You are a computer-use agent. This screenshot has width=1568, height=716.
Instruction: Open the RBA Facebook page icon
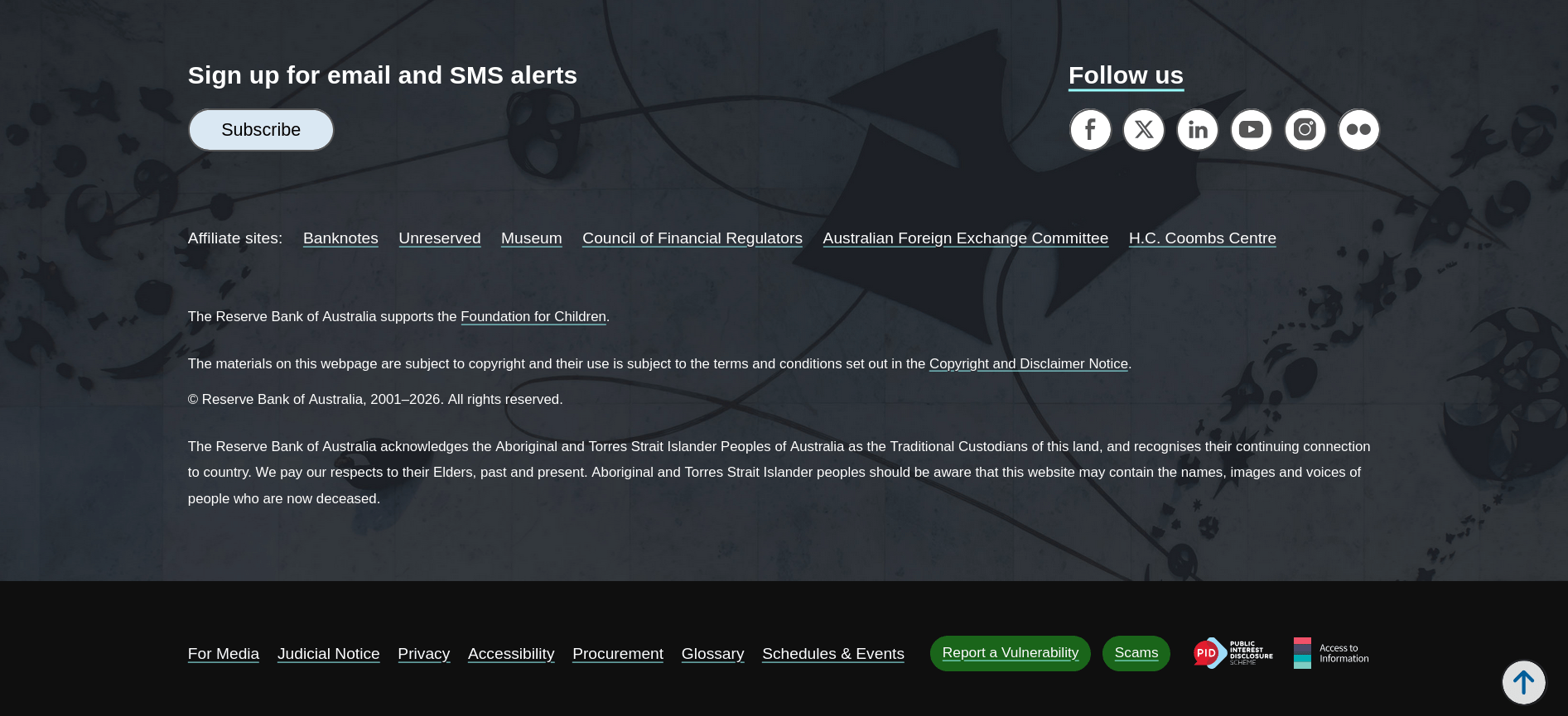[1090, 130]
